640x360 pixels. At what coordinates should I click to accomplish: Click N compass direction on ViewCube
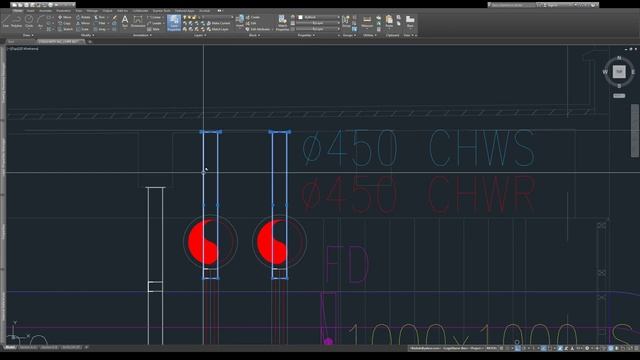coord(619,58)
